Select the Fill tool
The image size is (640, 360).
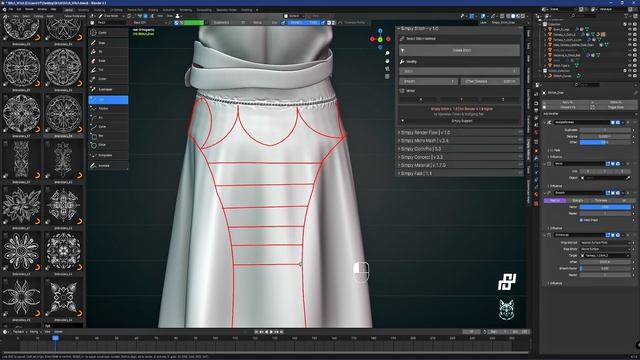point(108,51)
